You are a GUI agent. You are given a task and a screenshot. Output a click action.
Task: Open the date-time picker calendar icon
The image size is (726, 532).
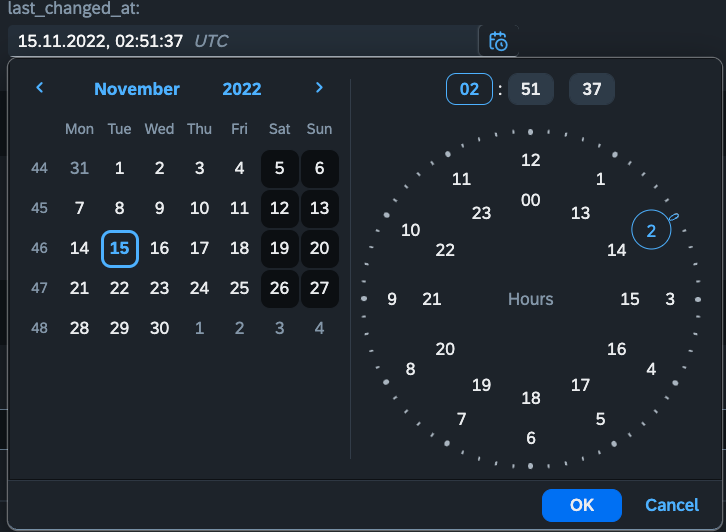click(x=498, y=41)
